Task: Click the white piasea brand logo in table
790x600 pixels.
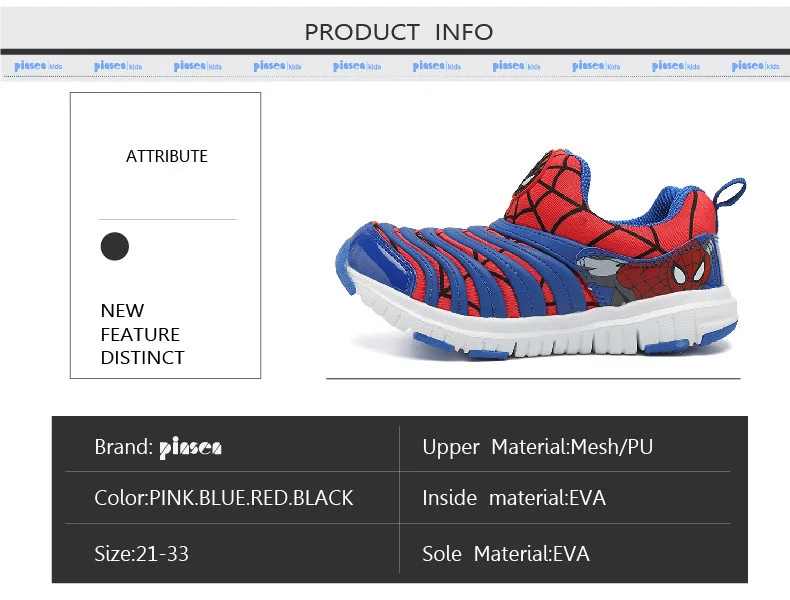Action: (190, 448)
